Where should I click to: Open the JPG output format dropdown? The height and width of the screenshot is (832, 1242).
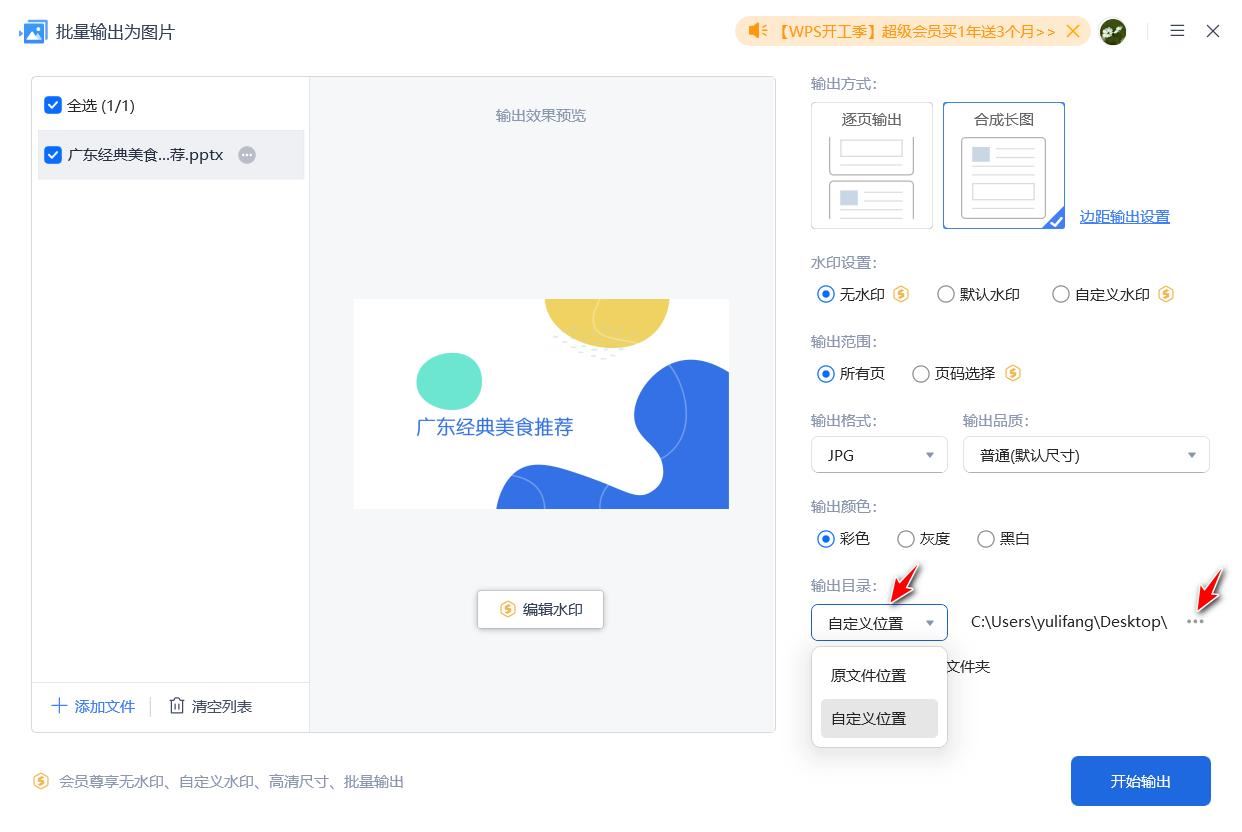pos(879,455)
